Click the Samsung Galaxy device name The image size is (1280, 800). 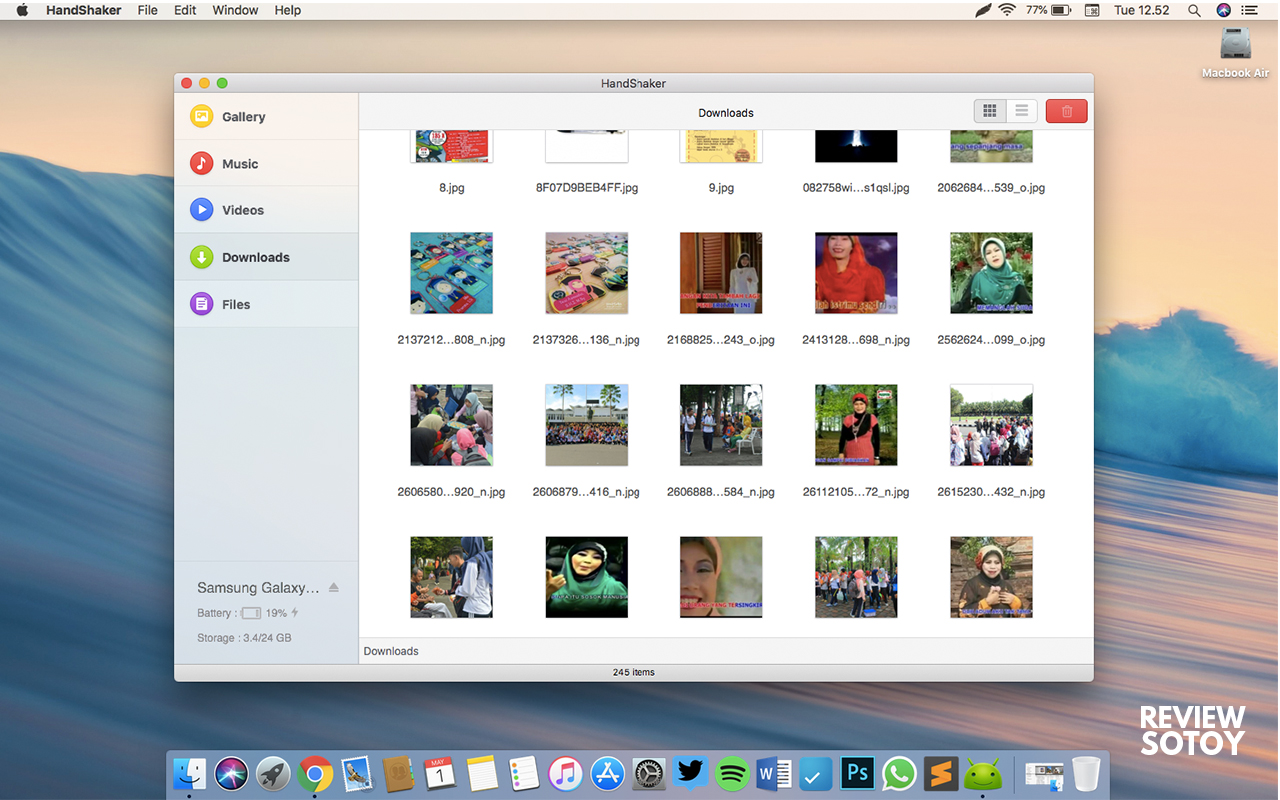click(258, 588)
